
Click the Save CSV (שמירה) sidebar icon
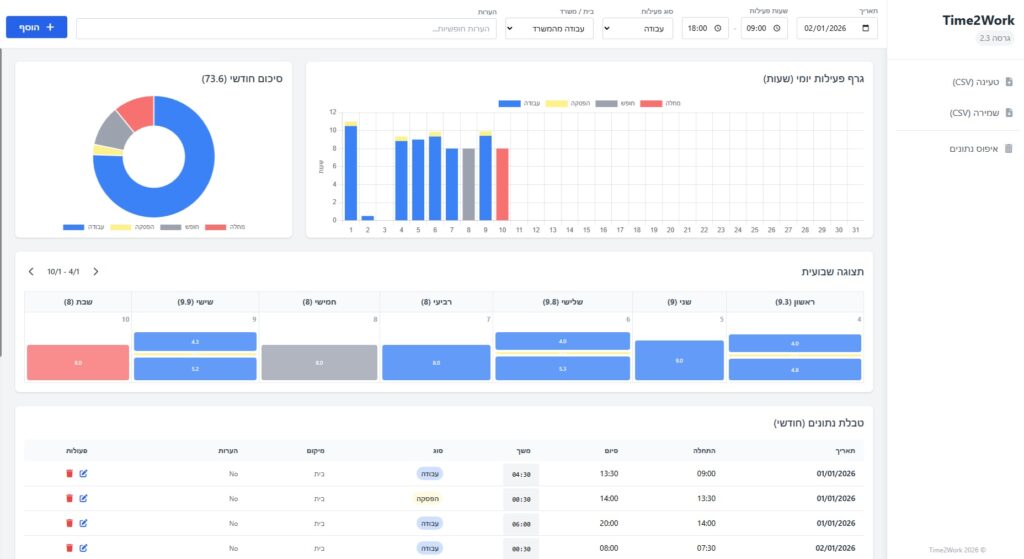[1008, 113]
